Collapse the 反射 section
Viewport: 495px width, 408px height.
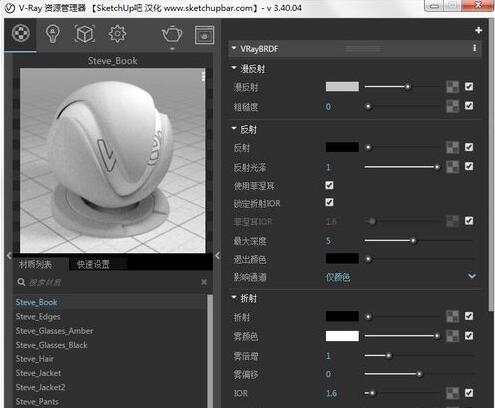click(234, 128)
